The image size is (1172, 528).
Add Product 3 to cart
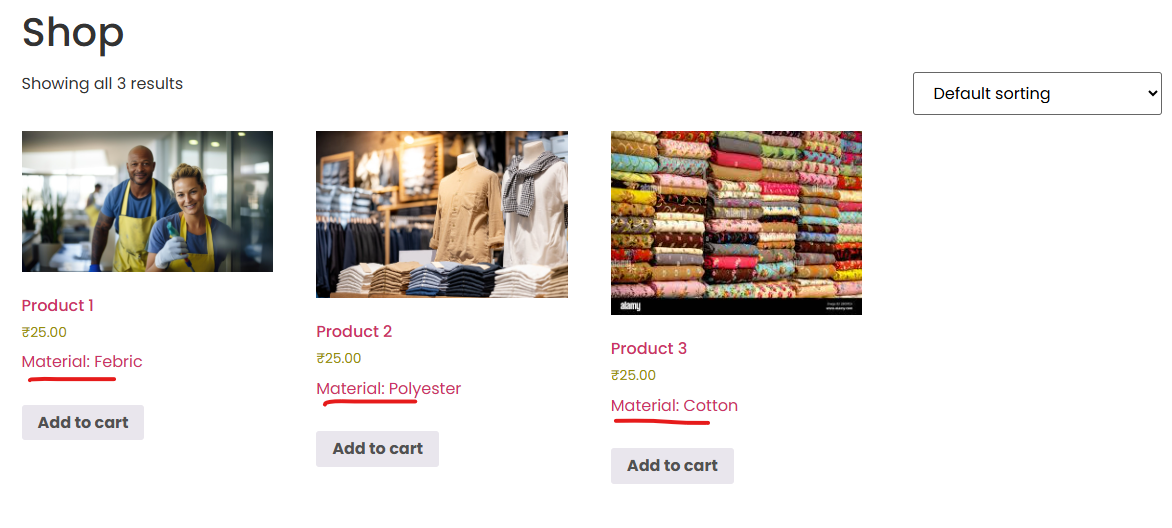coord(672,466)
